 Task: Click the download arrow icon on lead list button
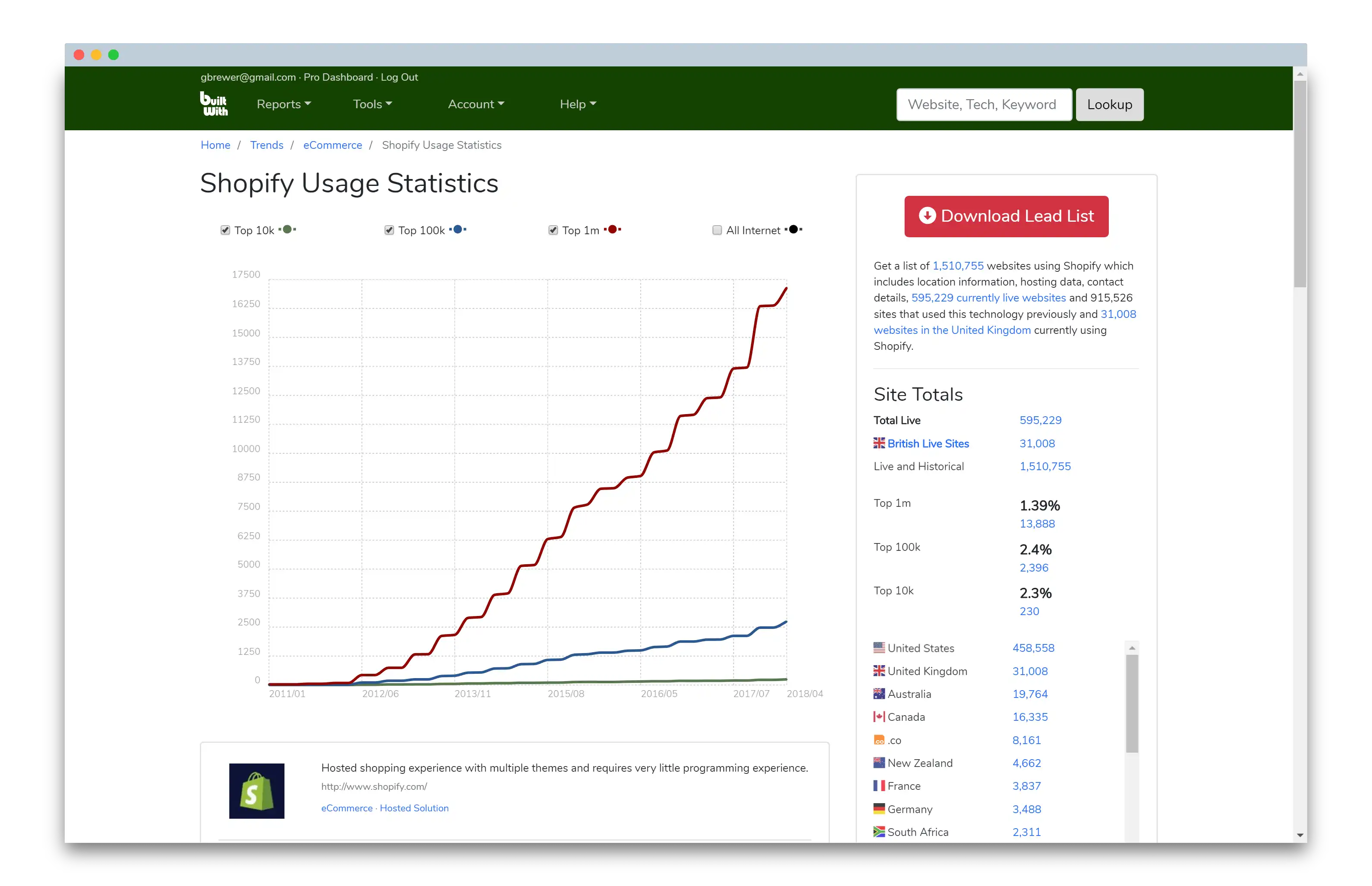tap(926, 216)
